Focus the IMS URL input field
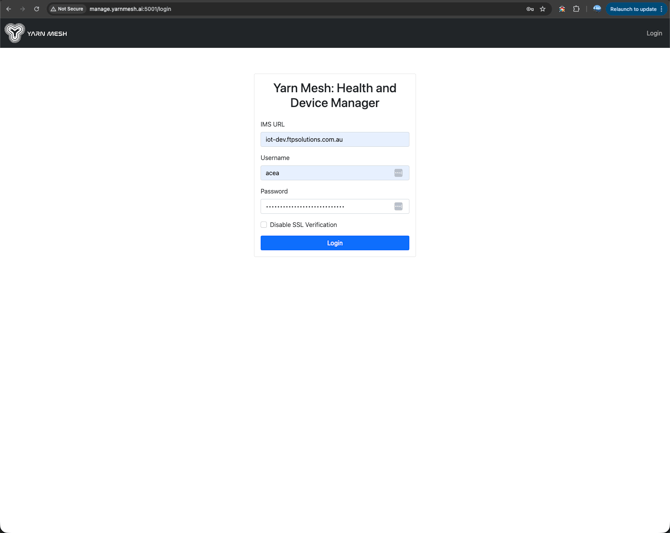The width and height of the screenshot is (670, 533). [335, 139]
